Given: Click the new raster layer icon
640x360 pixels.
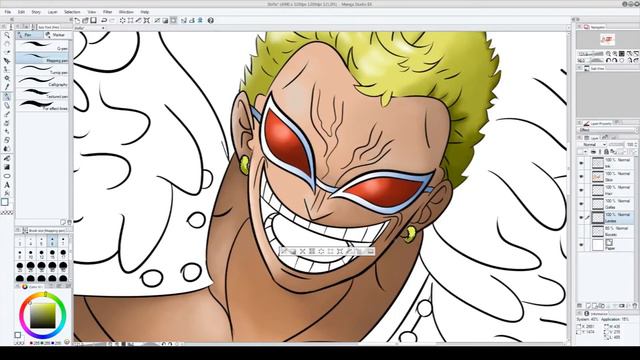Looking at the screenshot, I should [588, 305].
